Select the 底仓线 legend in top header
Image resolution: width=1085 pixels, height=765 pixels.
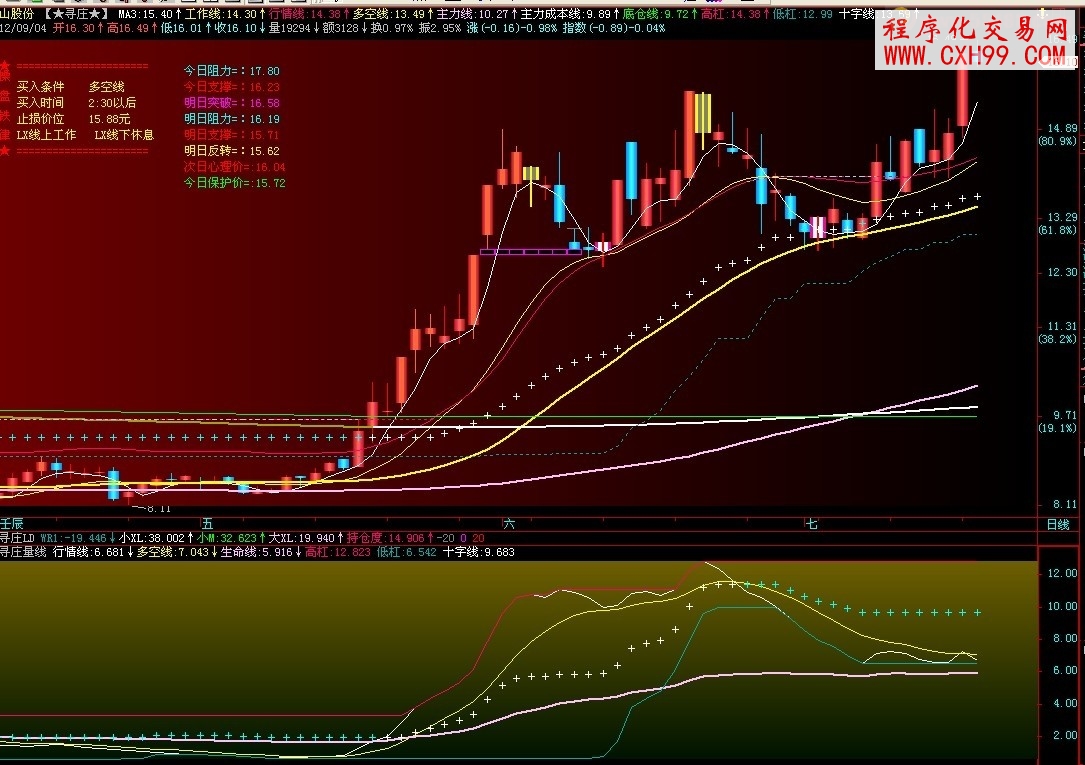point(641,16)
